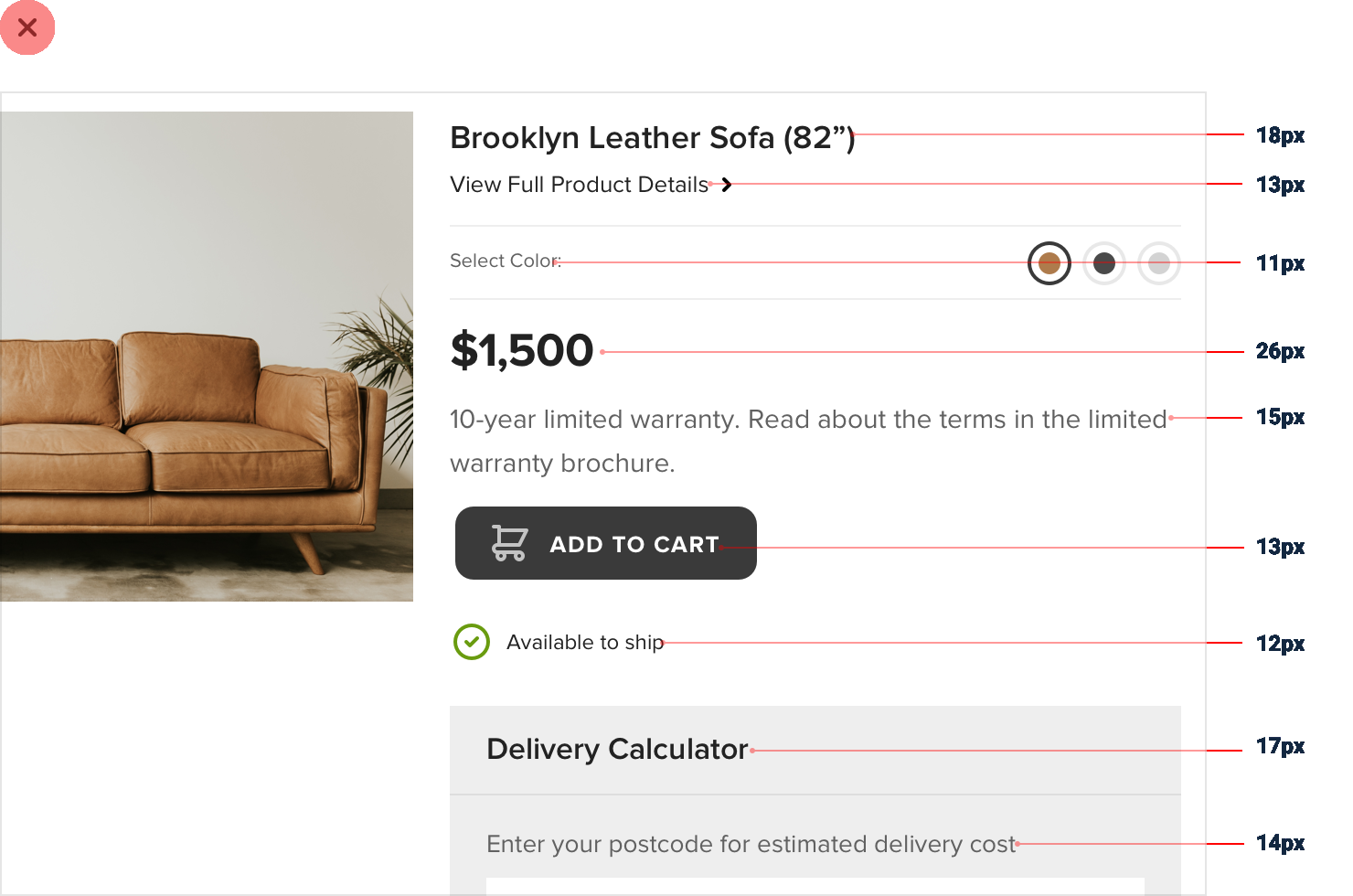Click the green availability checkmark icon
1353x896 pixels.
[x=472, y=642]
